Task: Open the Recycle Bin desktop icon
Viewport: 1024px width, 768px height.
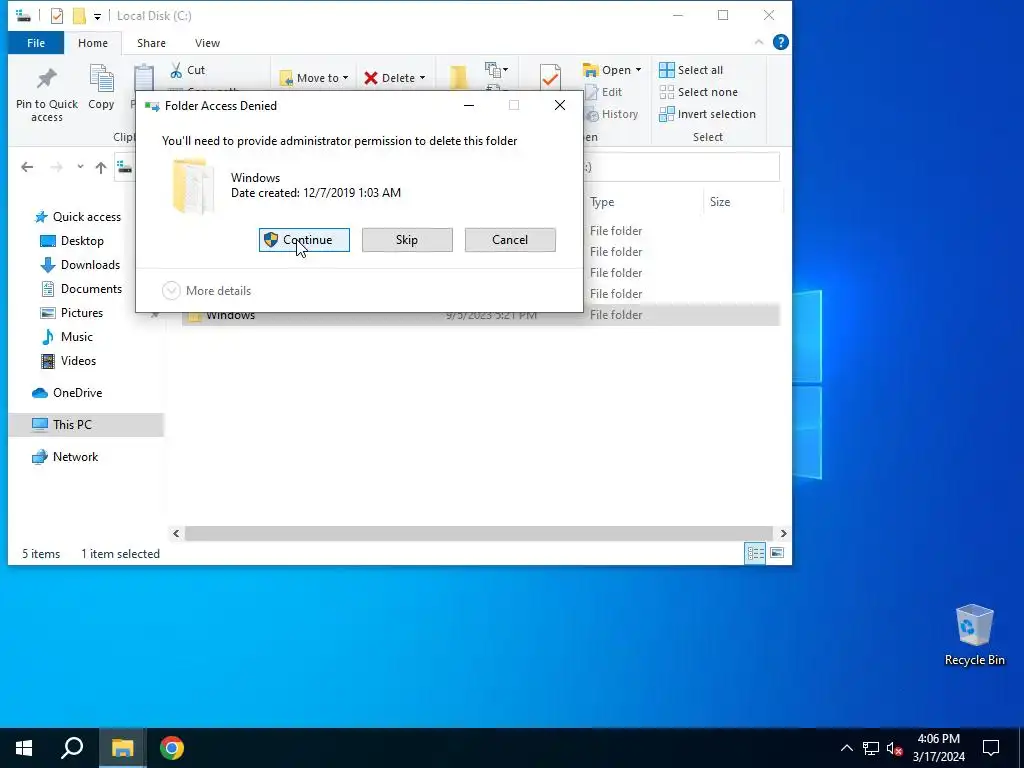Action: [974, 634]
